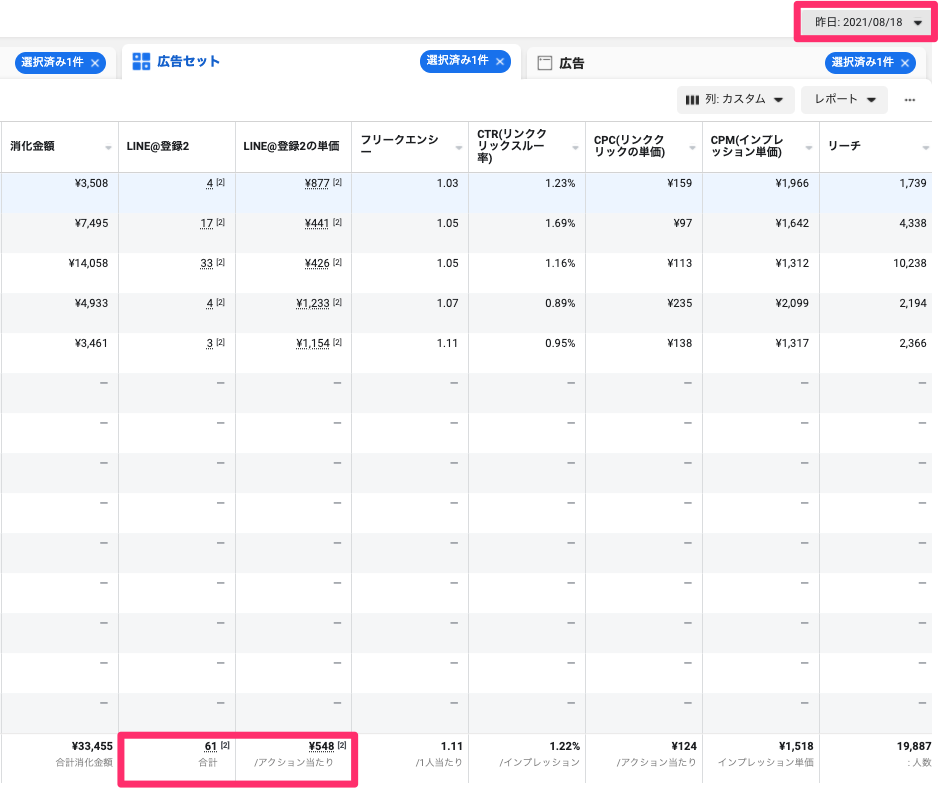Click the [2] footnote marker beside ¥1,154

(337, 342)
